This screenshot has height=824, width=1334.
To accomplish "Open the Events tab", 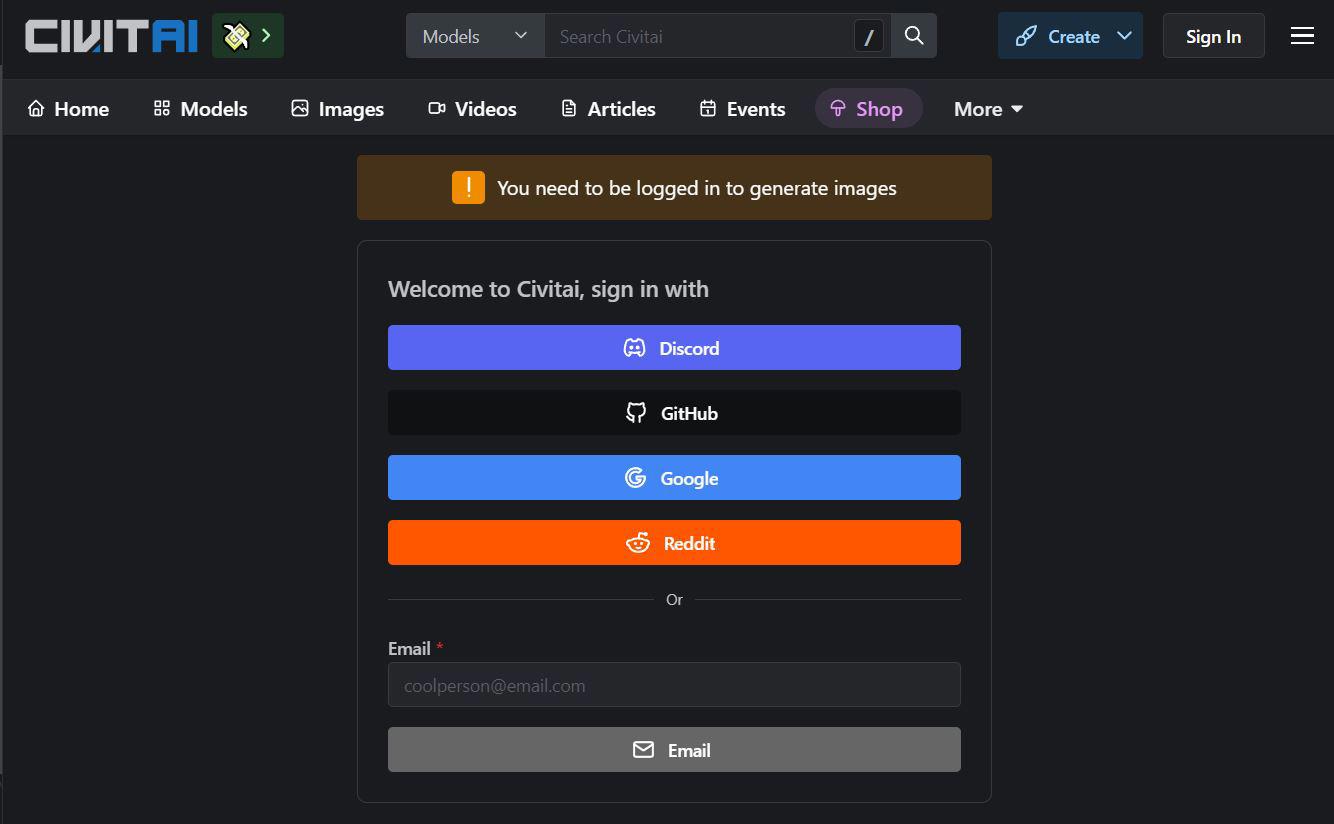I will tap(742, 109).
